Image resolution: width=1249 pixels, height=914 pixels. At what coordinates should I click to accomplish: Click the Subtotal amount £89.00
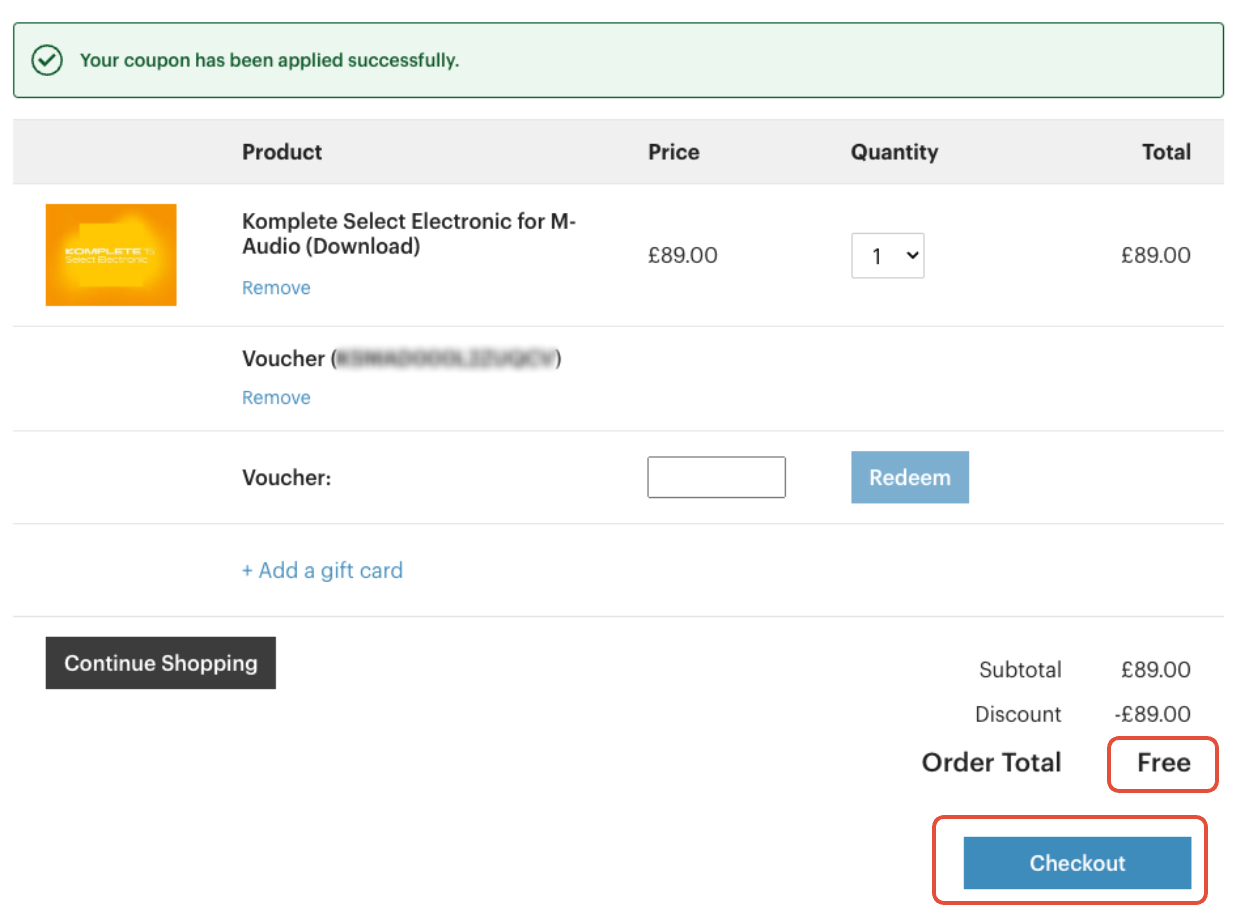coord(1156,670)
